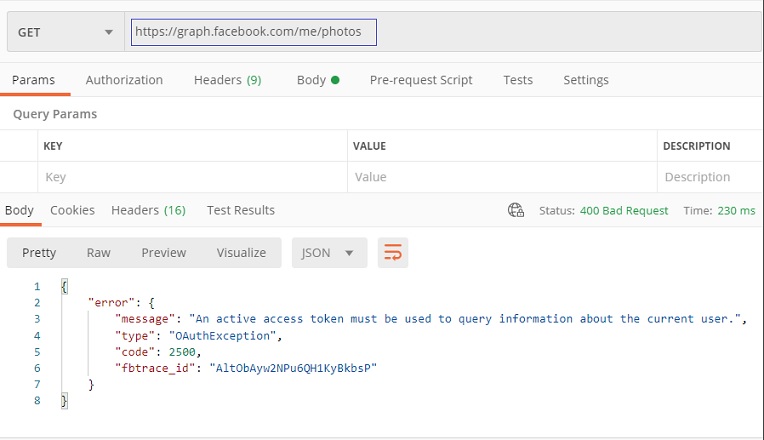764x440 pixels.
Task: Click the opening brace on line 1
Action: [x=64, y=286]
